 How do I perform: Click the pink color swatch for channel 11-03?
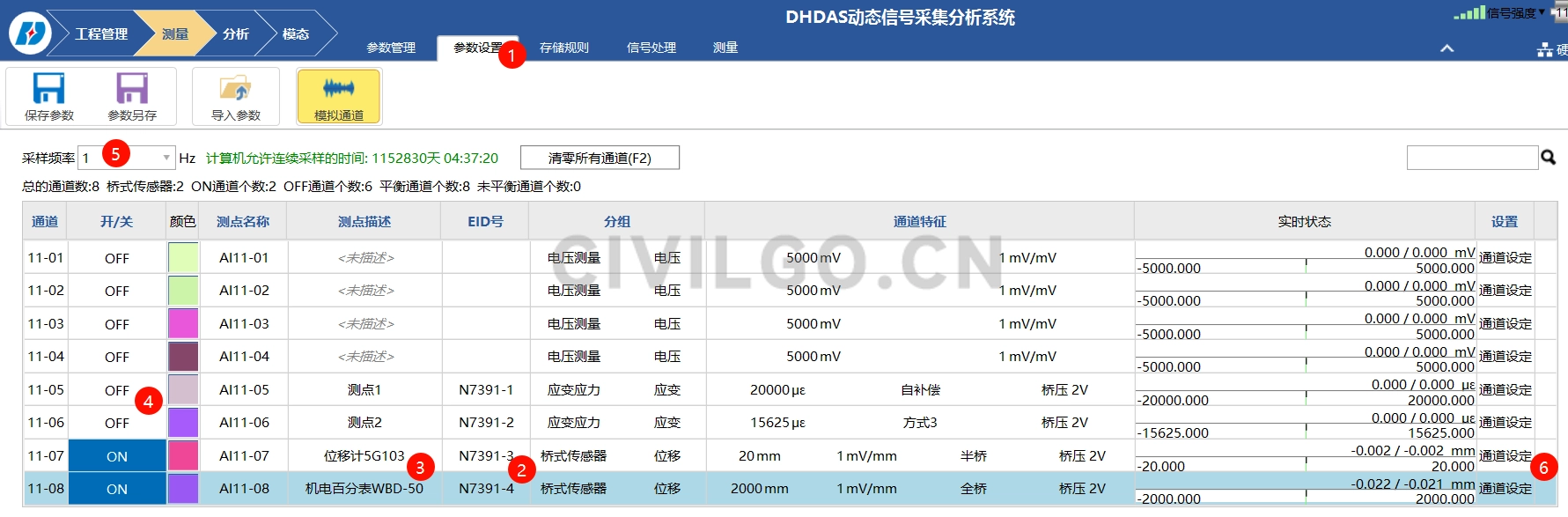point(183,324)
